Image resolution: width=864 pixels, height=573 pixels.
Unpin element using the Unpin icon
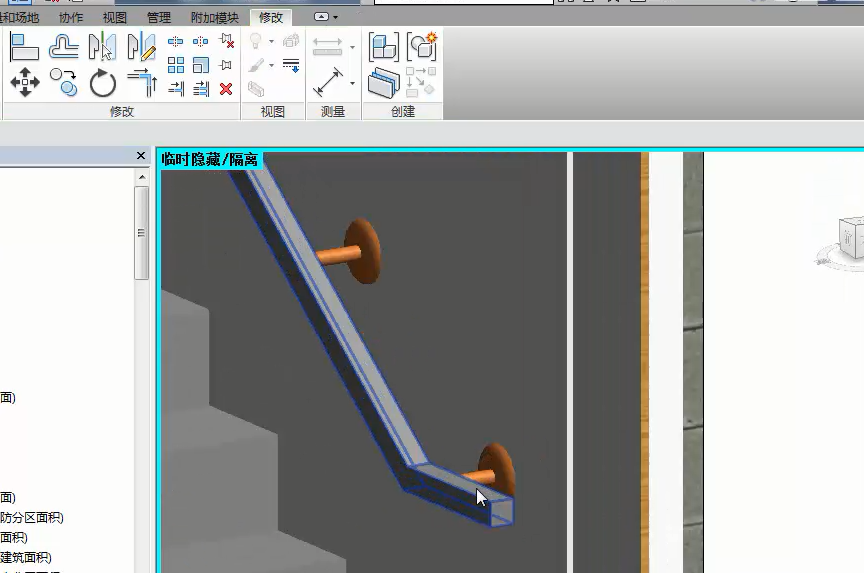pyautogui.click(x=226, y=41)
